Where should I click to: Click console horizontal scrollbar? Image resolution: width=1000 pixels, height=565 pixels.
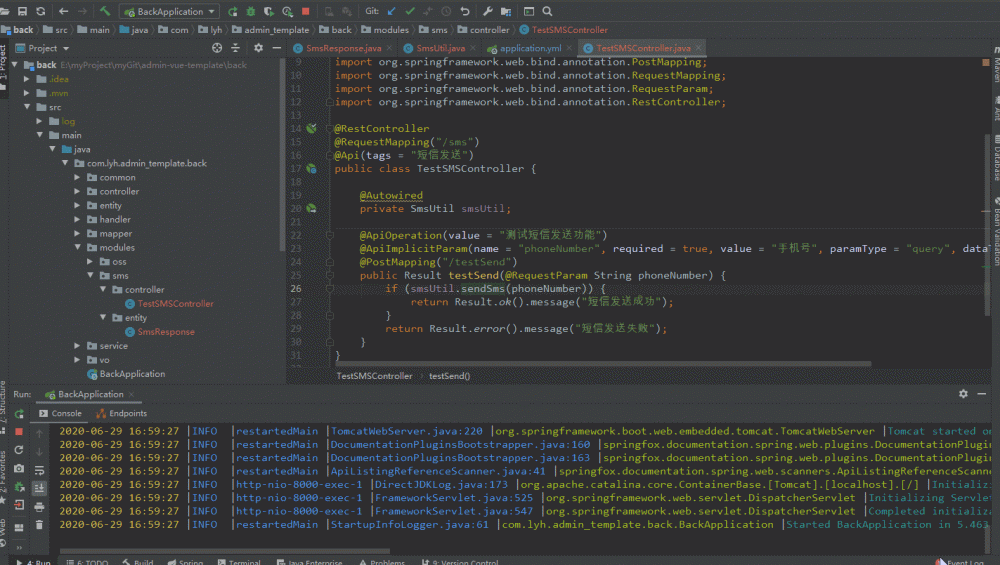tap(224, 551)
